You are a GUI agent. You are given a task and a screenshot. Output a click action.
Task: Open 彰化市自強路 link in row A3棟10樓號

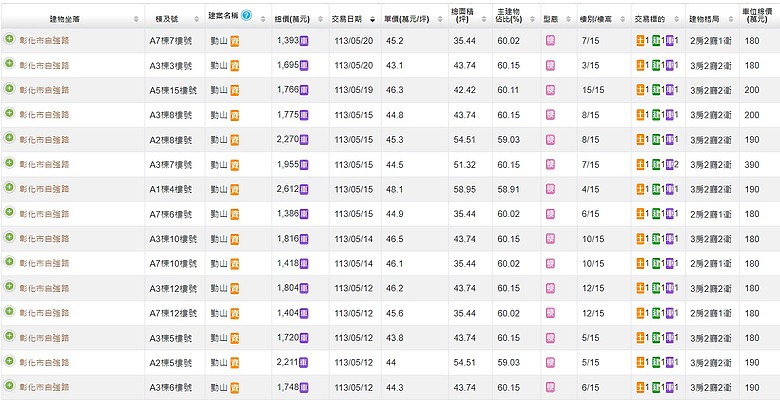(44, 239)
